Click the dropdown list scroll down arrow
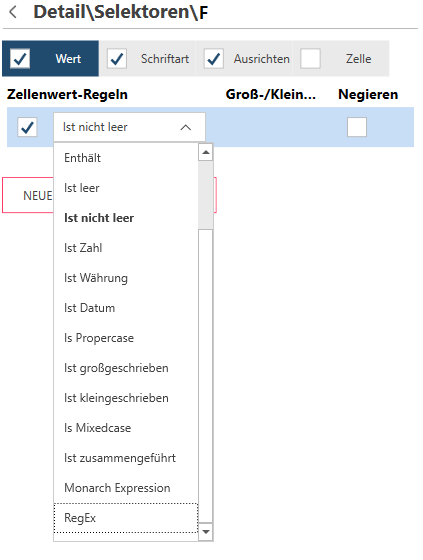The width and height of the screenshot is (423, 560). coord(205,532)
